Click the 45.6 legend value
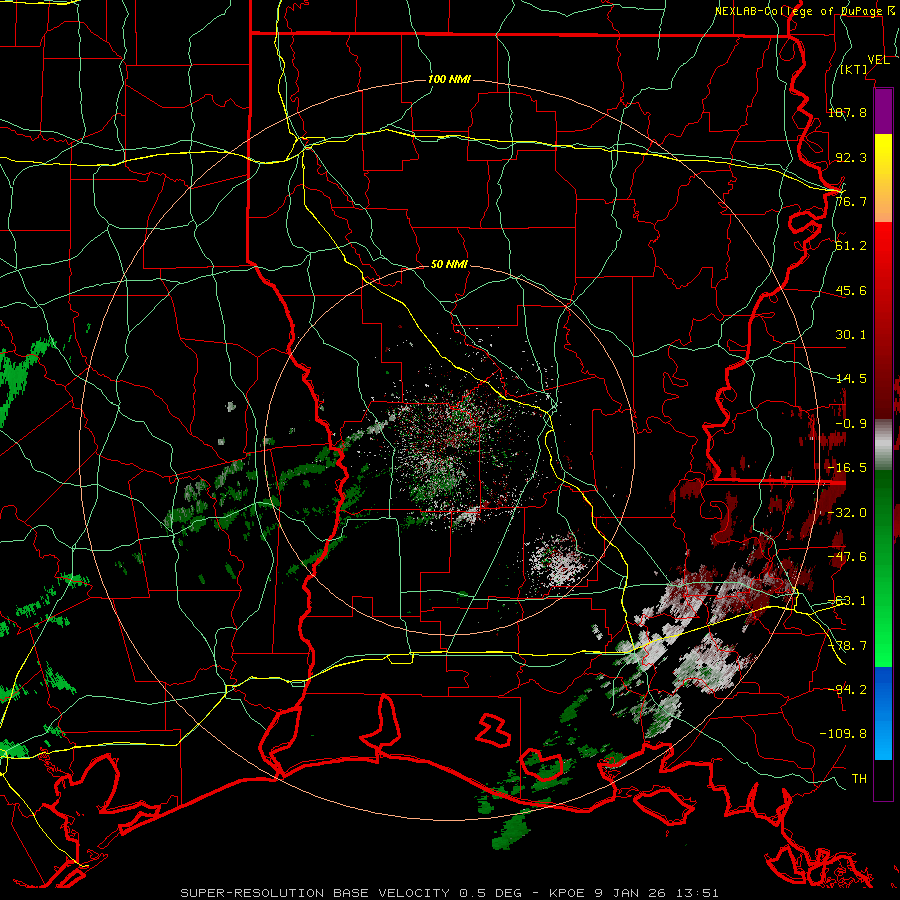 [x=851, y=290]
